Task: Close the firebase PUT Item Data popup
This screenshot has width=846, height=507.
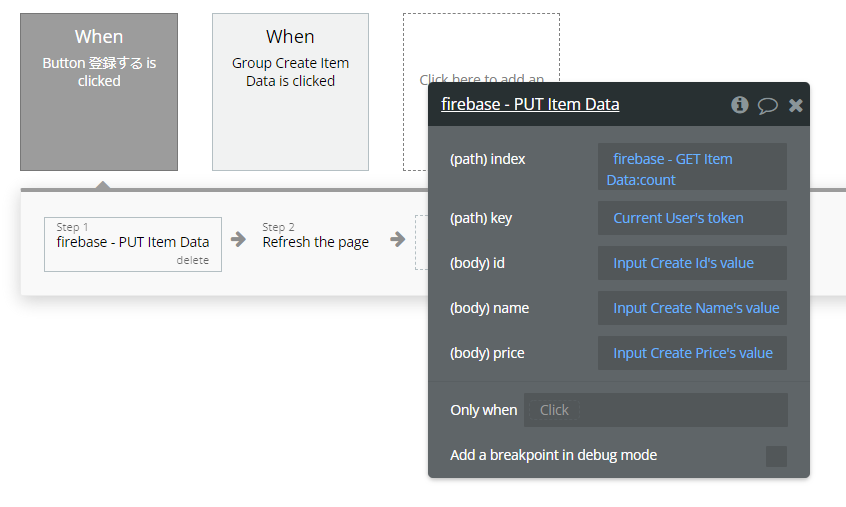Action: click(796, 105)
